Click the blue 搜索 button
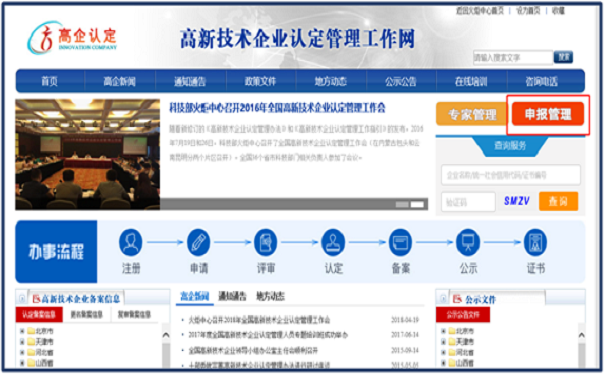 563,57
